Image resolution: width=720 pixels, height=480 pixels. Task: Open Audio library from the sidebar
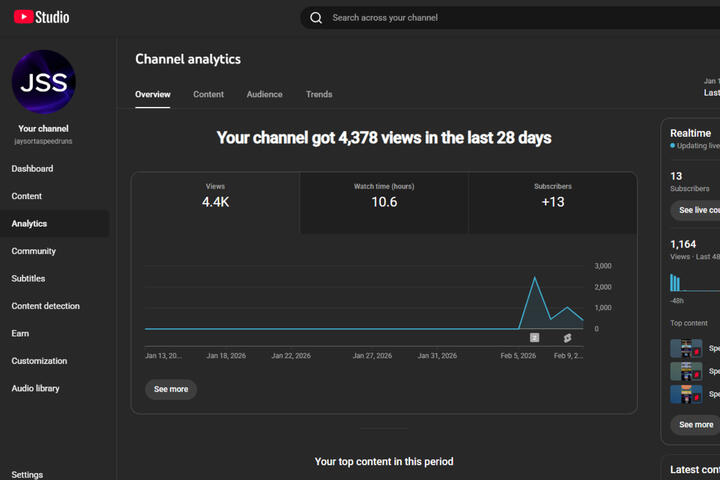tap(35, 388)
